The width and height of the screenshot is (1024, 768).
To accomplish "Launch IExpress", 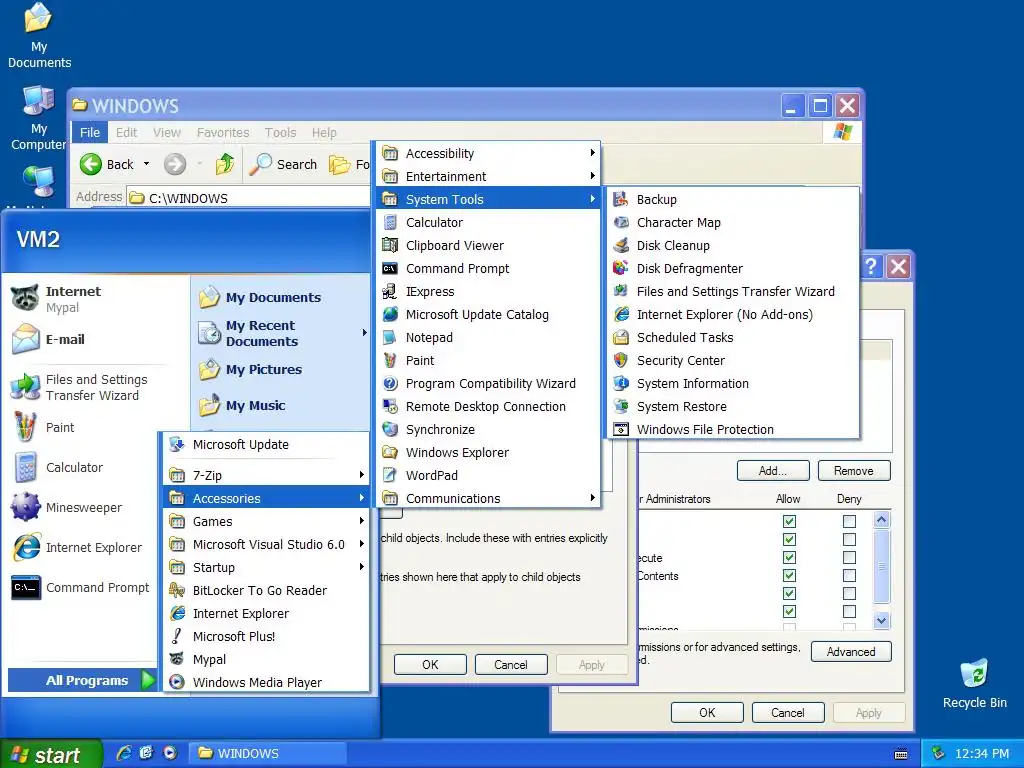I will (488, 291).
